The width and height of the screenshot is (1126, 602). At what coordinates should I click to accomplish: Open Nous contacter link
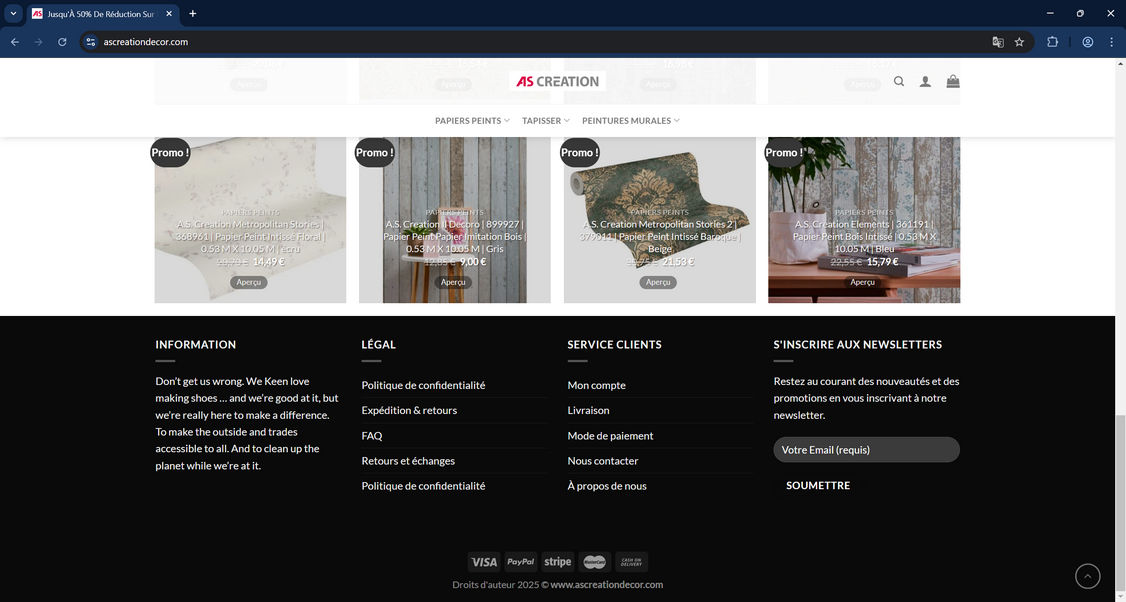tap(602, 460)
